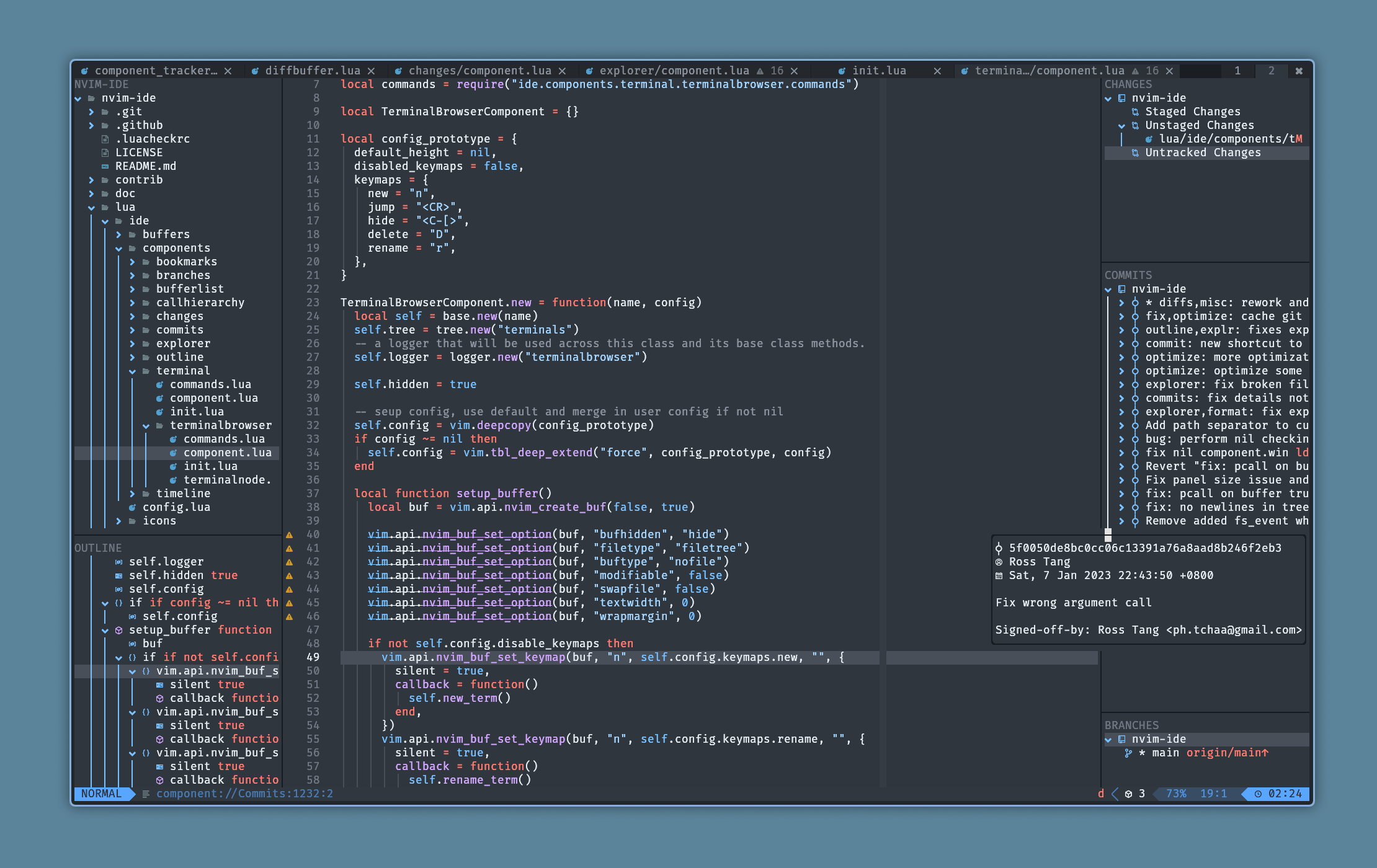Open terminalnode file in explorer tree
Screen dimensions: 1377x868
click(226, 480)
